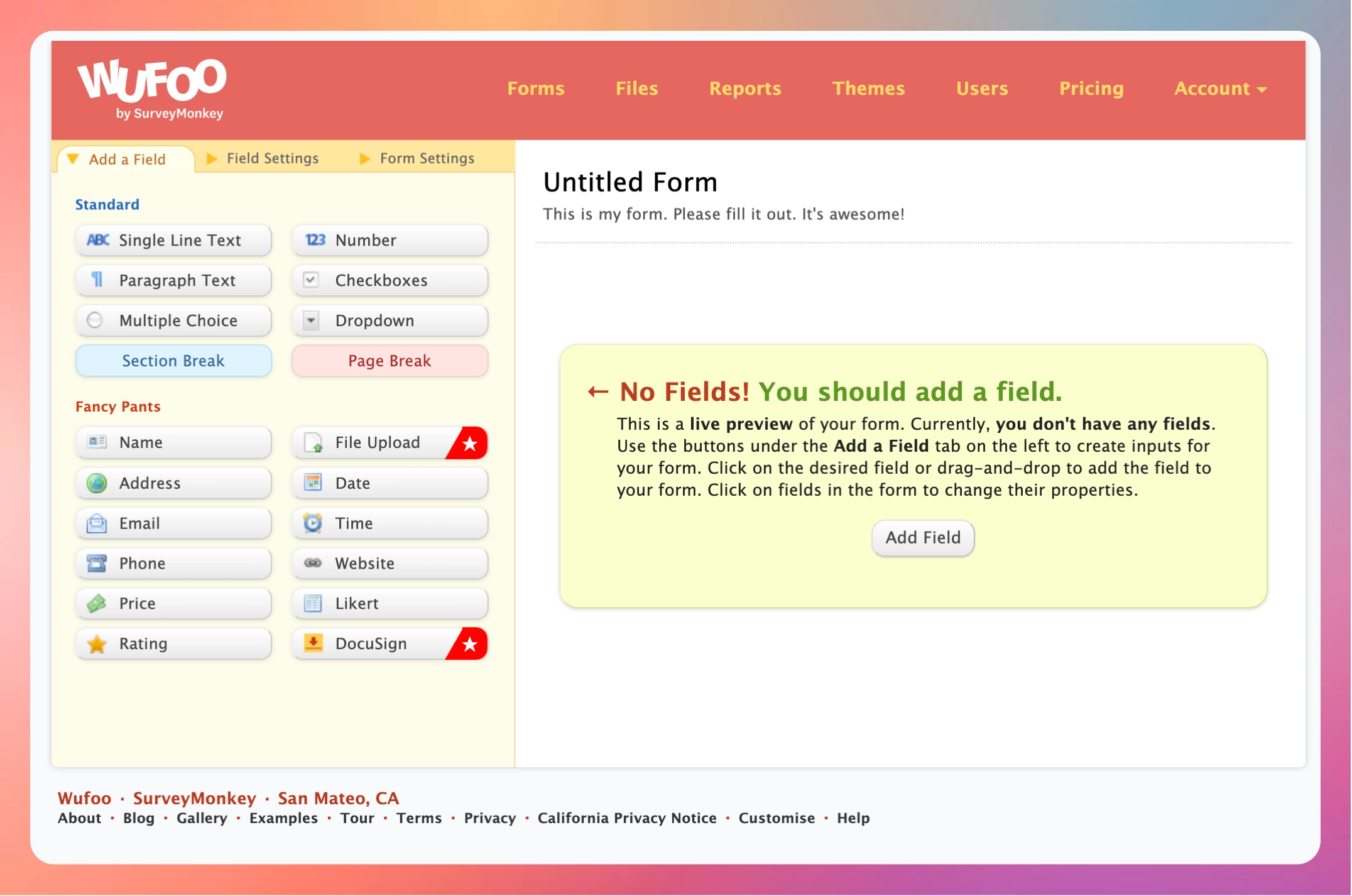Add a Paragraph Text field
This screenshot has width=1352, height=896.
(x=173, y=280)
